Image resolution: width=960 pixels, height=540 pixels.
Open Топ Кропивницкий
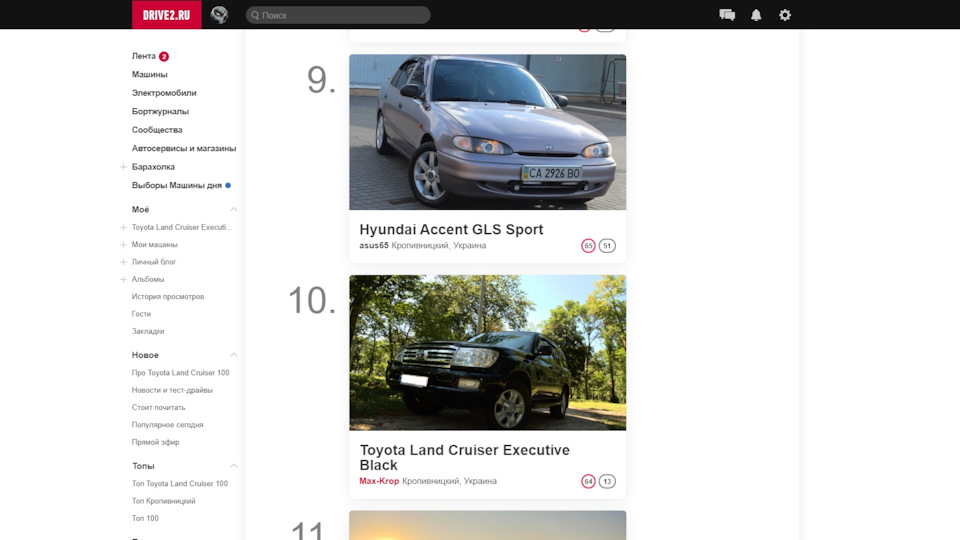(x=163, y=501)
